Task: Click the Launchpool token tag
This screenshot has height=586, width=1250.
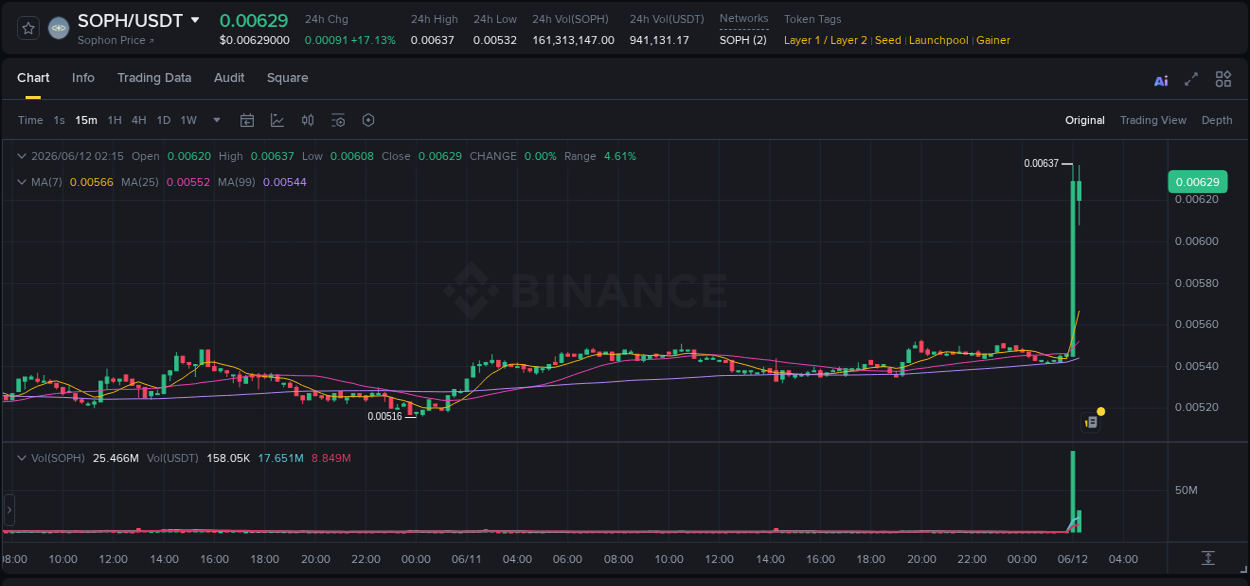Action: [939, 40]
